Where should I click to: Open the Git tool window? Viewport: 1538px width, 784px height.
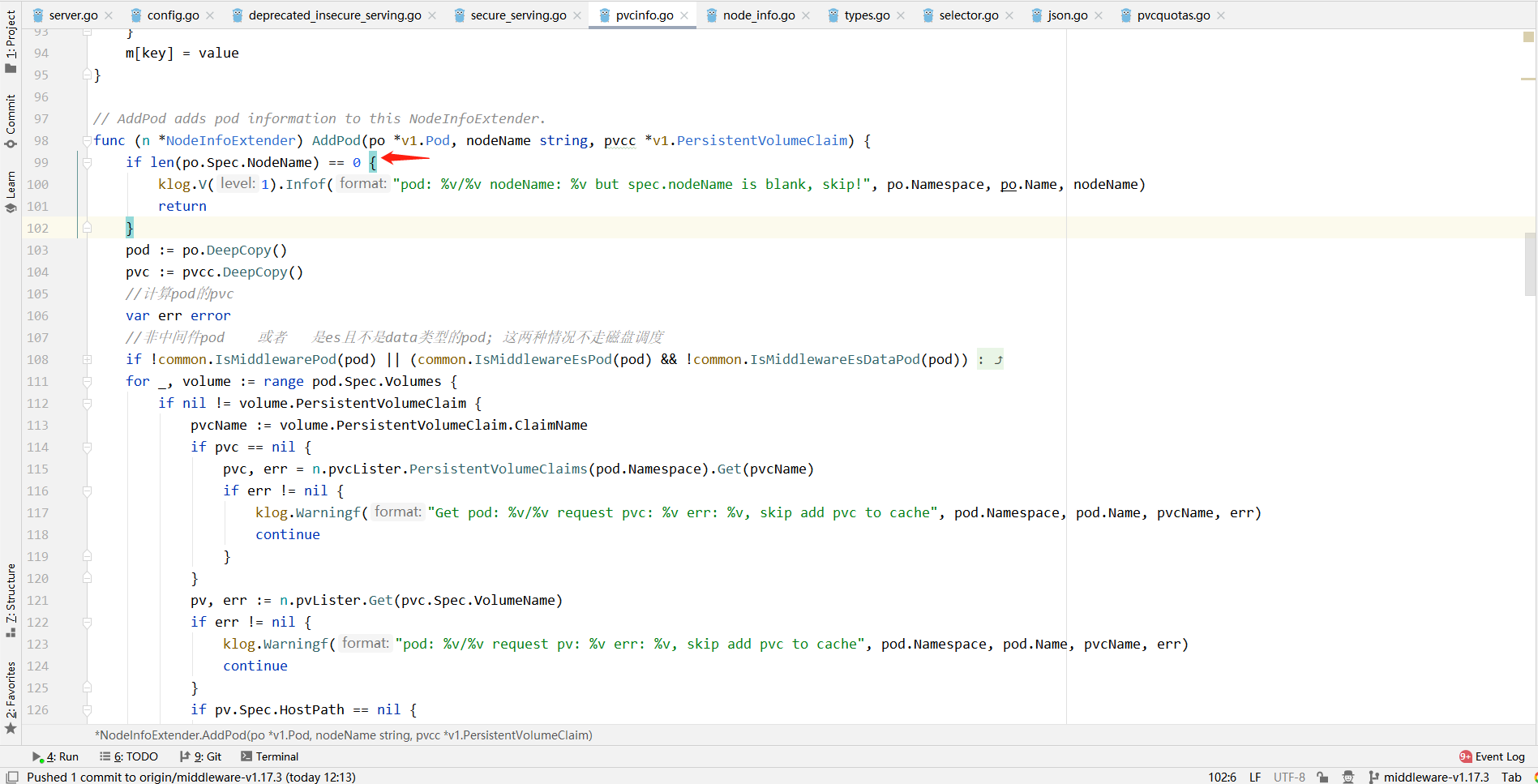click(200, 756)
